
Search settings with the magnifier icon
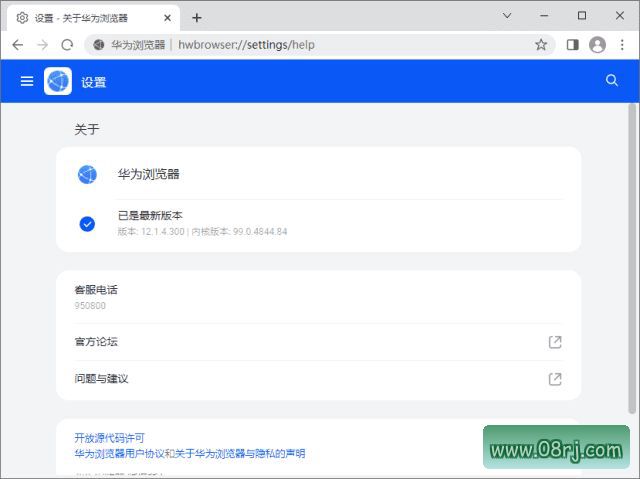click(x=611, y=80)
